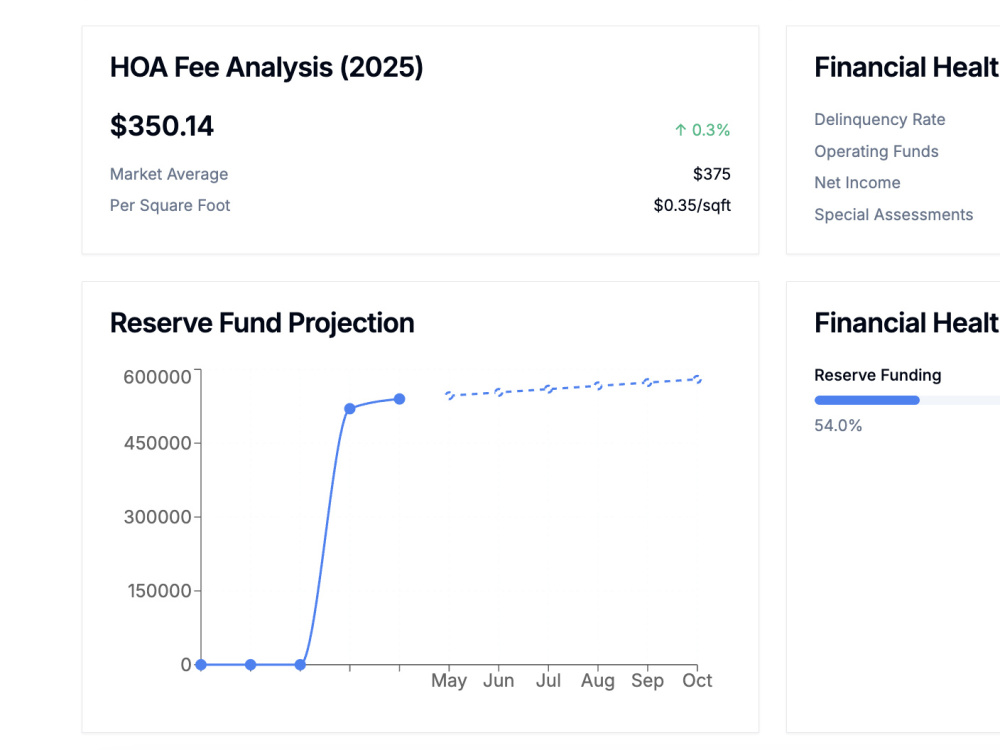
Task: Select the $350.14 HOA fee amount
Action: pos(162,126)
